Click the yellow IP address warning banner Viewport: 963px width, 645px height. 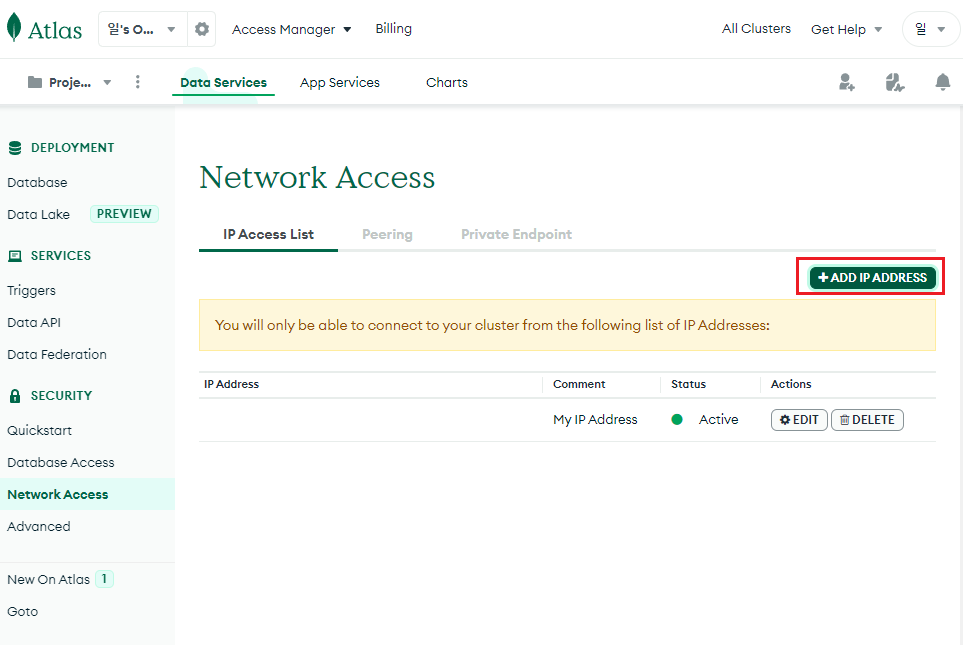pyautogui.click(x=567, y=325)
